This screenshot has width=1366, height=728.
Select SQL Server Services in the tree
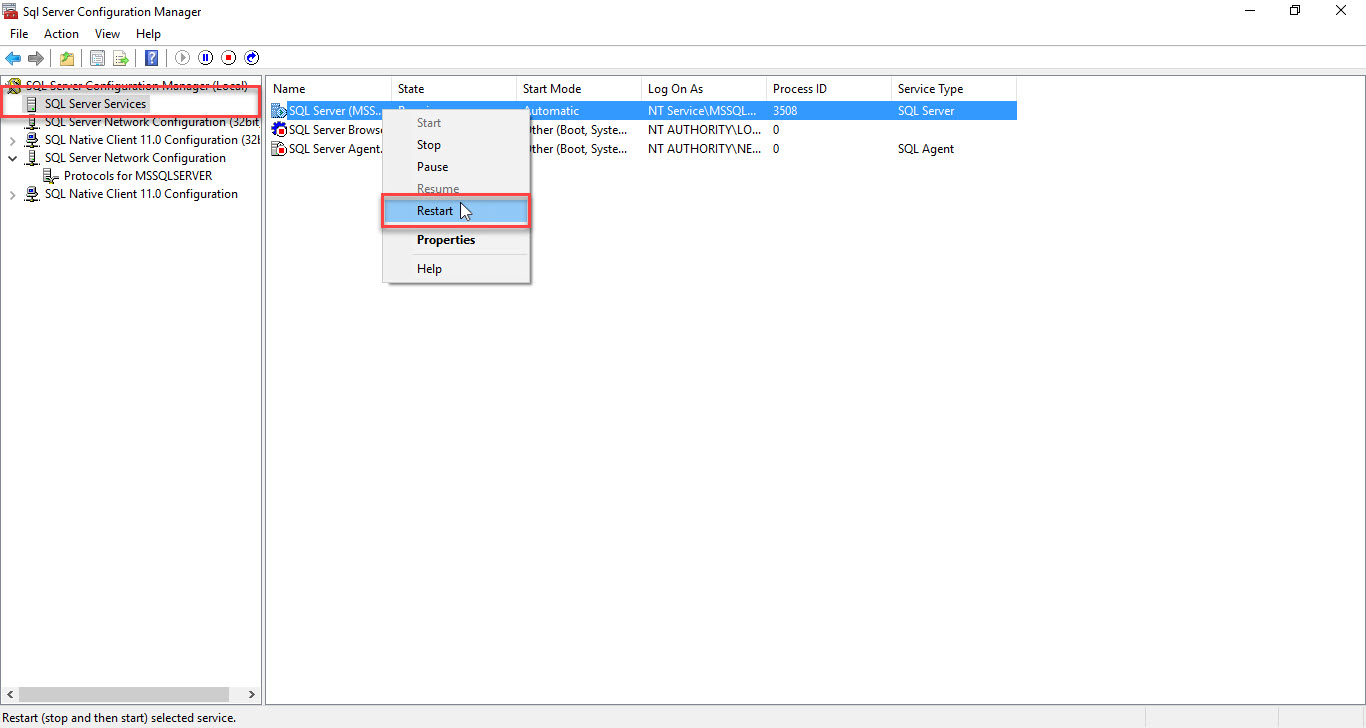coord(97,103)
